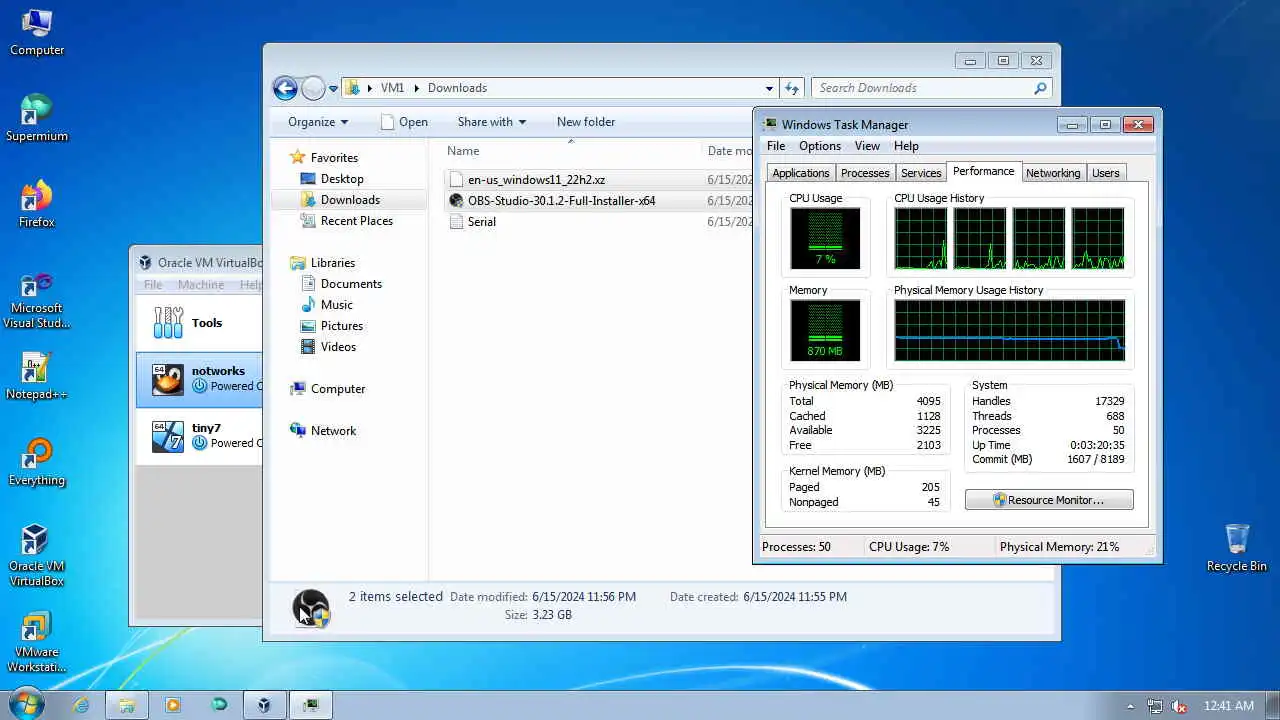
Task: Select the notworks virtual machine
Action: click(200, 379)
